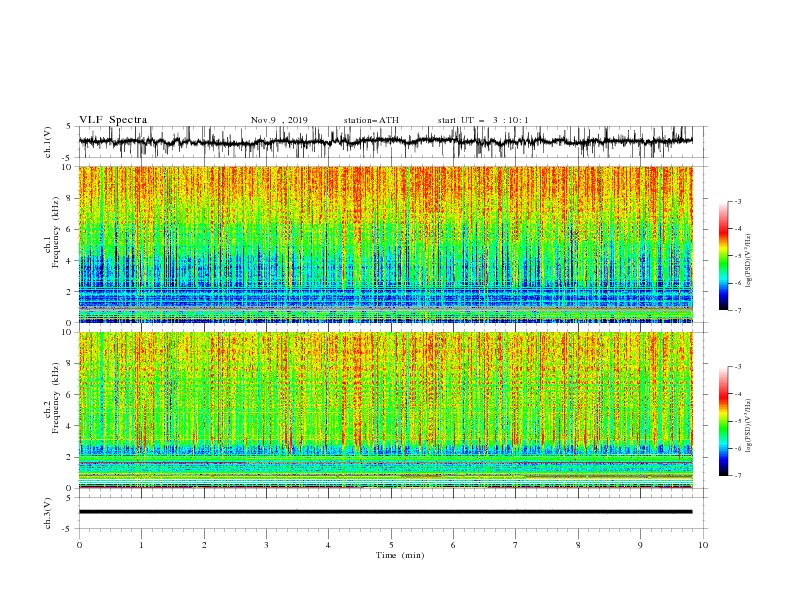Click the "-3" tick on ch.2 colorbar
Screen dimensions: 792x612
coord(737,367)
